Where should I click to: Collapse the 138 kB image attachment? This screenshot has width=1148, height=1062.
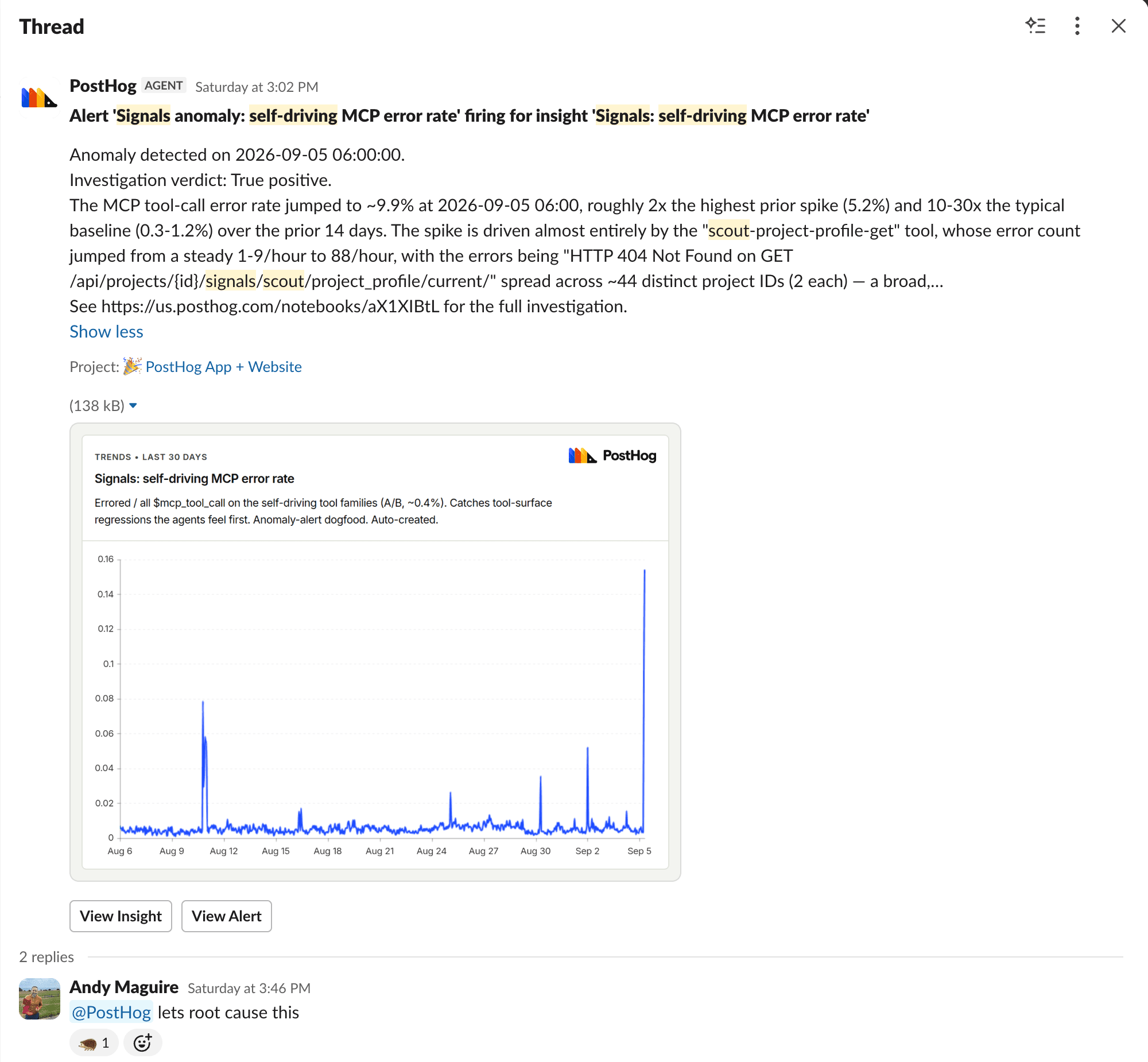tap(133, 406)
